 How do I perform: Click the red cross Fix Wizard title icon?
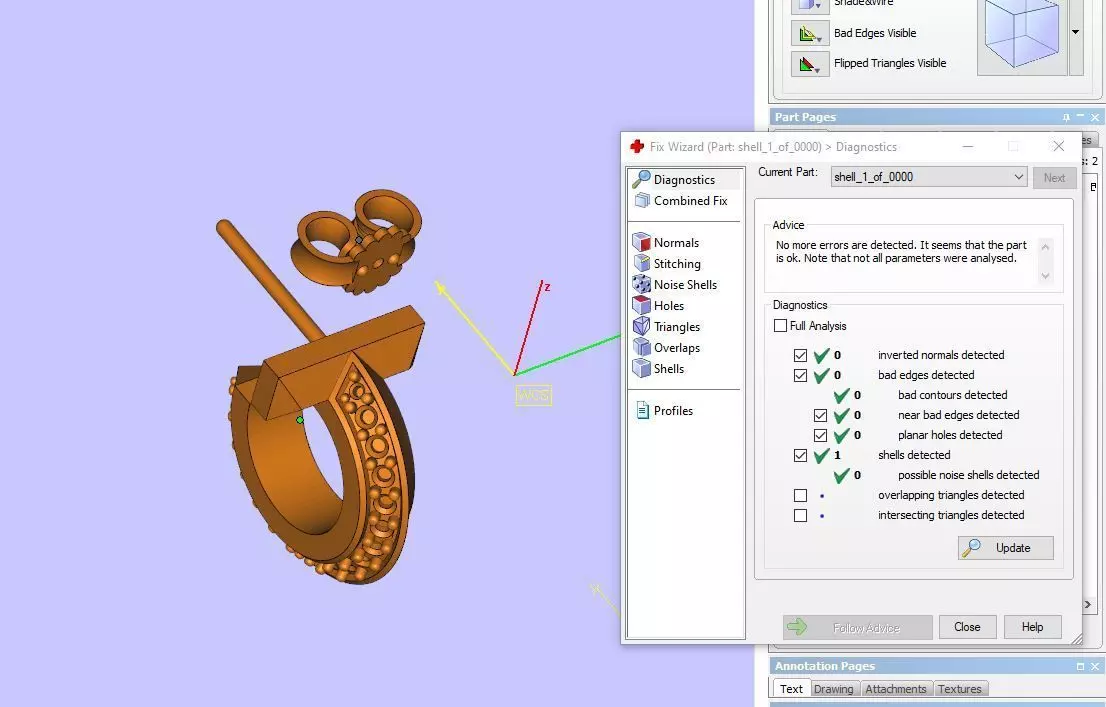coord(637,147)
